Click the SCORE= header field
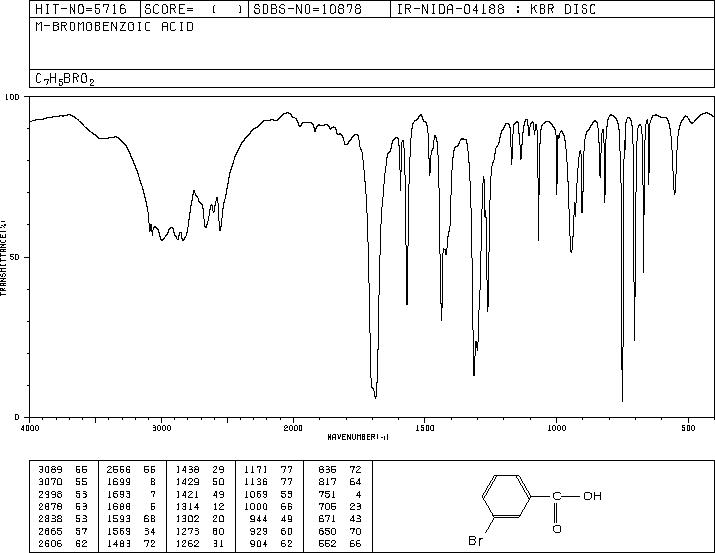The height and width of the screenshot is (553, 715). (x=193, y=9)
